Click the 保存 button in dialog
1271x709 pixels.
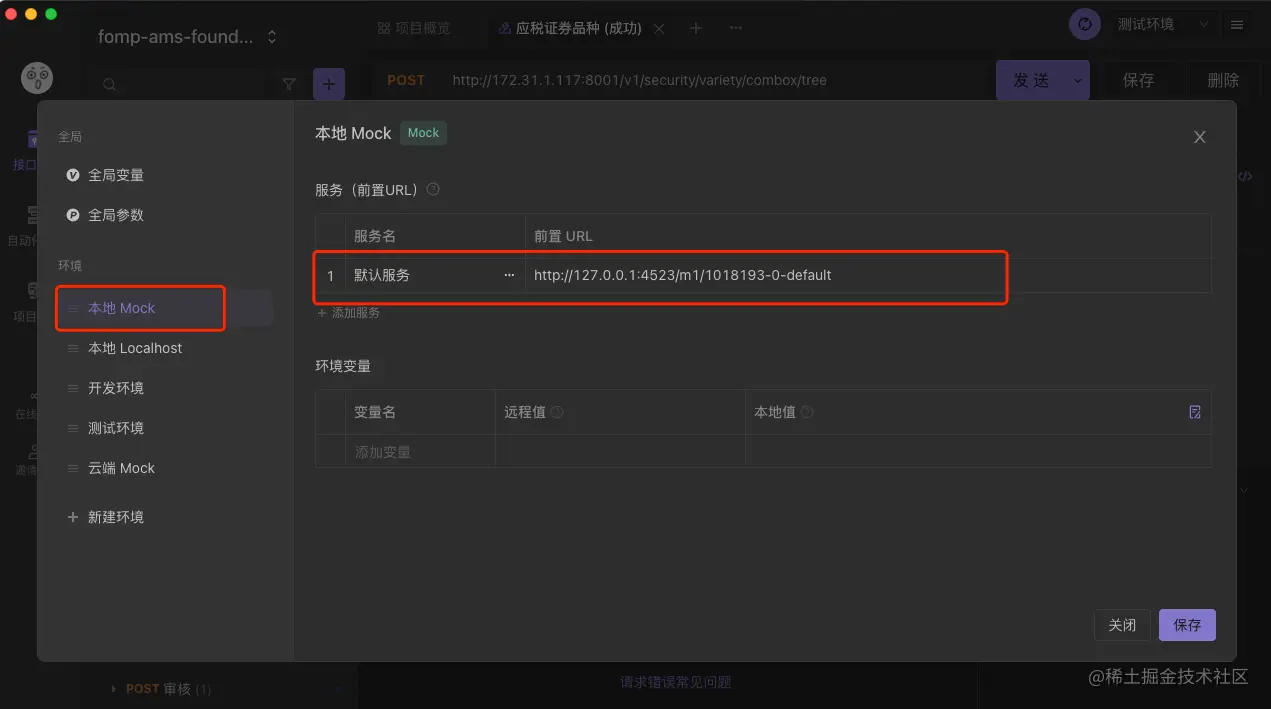[1187, 625]
